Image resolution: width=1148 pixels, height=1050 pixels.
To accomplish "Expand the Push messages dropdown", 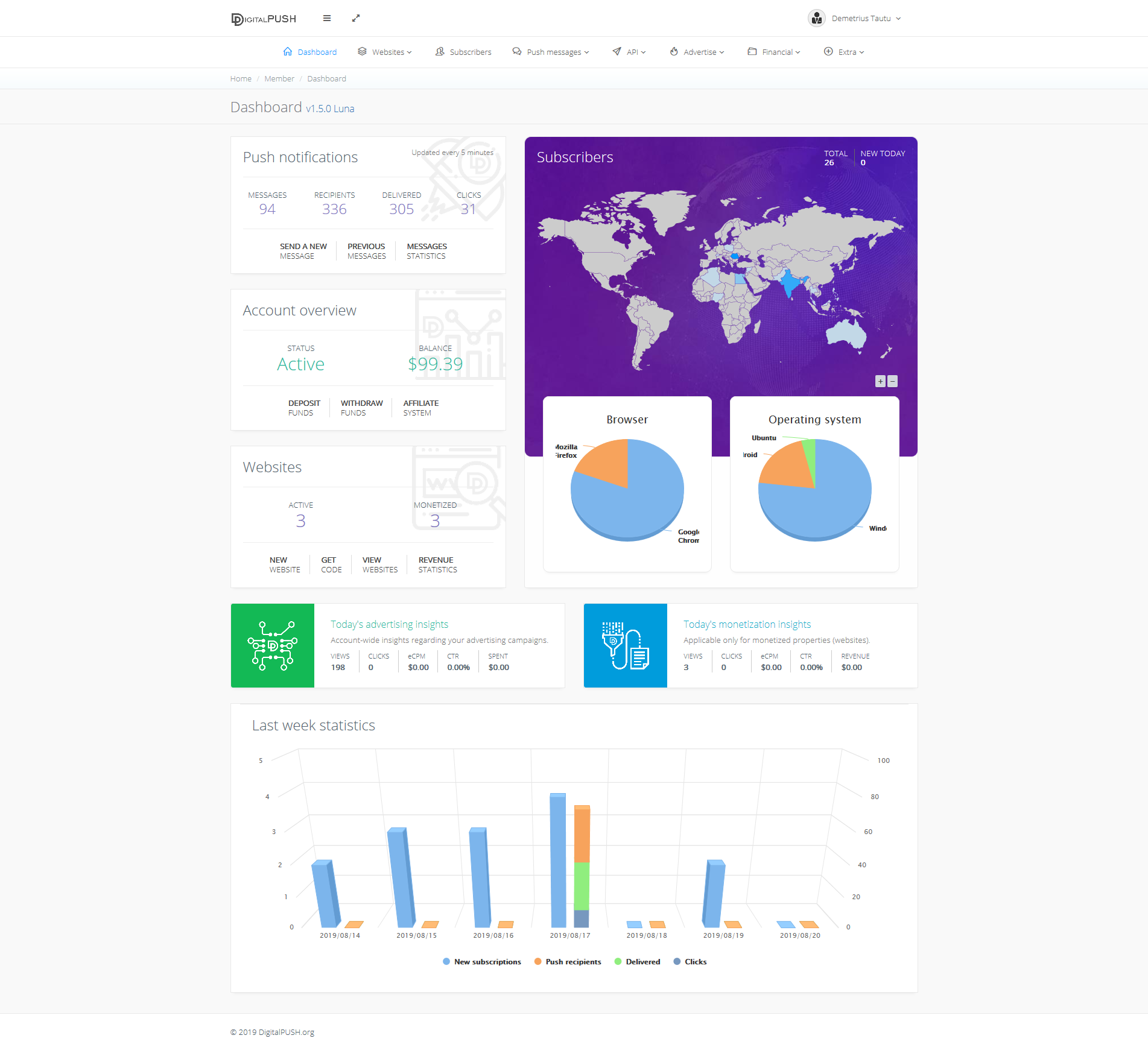I will 551,52.
